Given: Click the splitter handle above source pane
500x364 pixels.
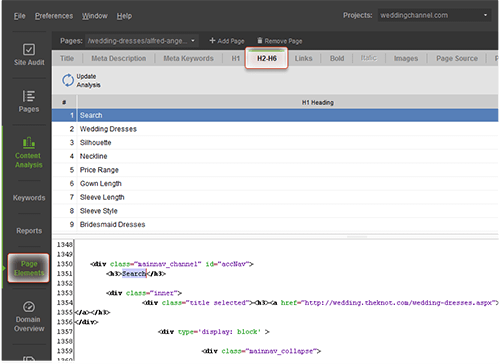Looking at the screenshot, I should point(357,237).
